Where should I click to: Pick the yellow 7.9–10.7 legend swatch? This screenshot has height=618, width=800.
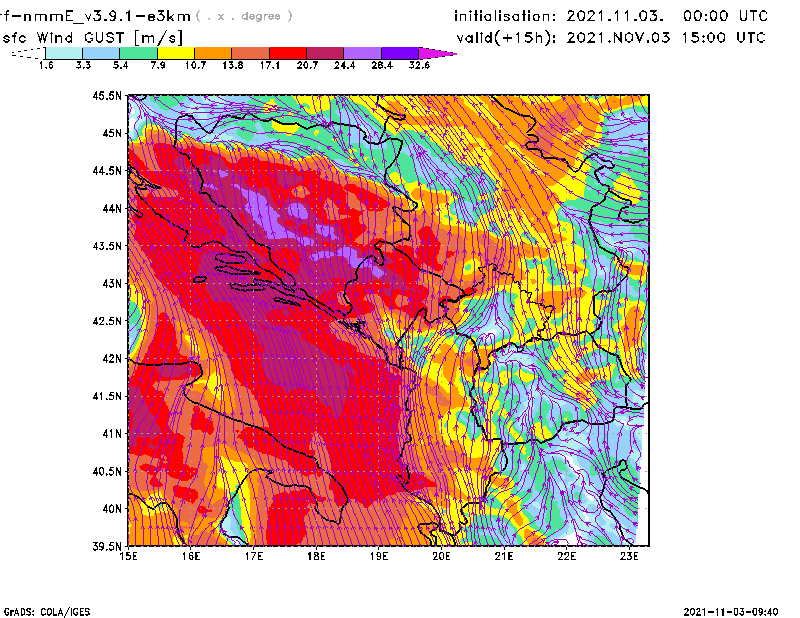[176, 53]
